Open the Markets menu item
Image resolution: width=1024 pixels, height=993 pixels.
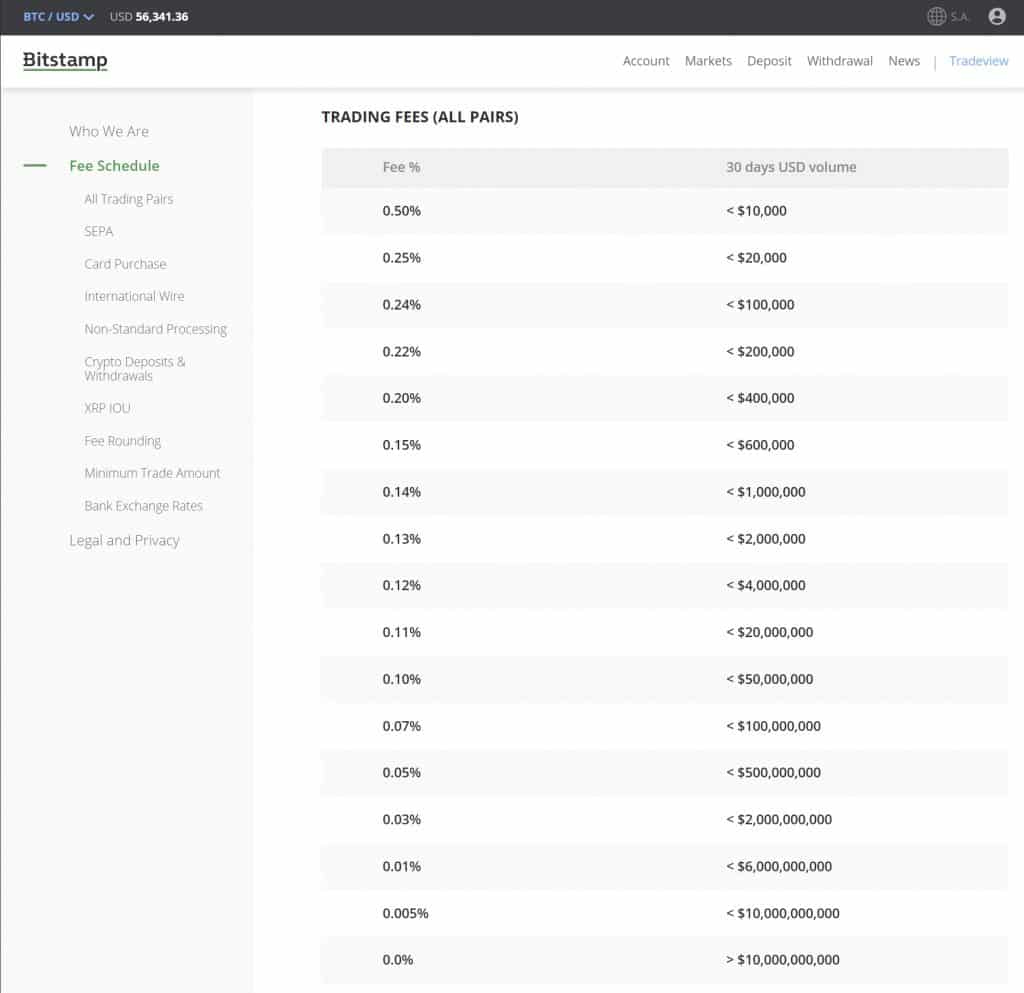point(708,61)
